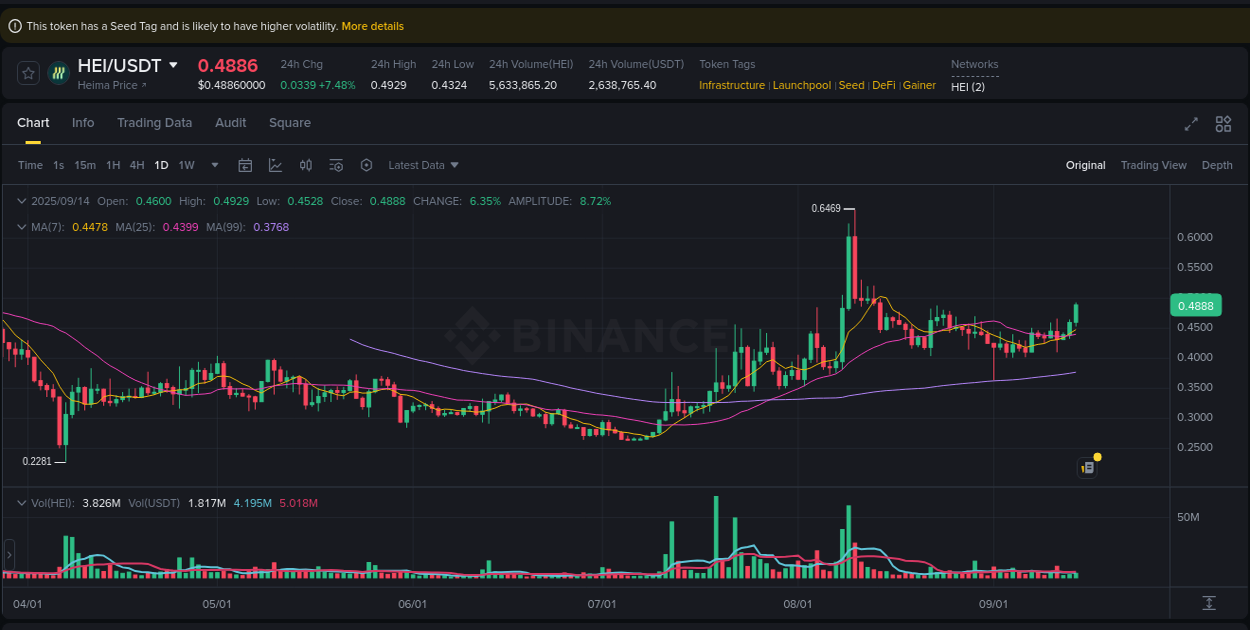Screen dimensions: 1250x630
Task: Switch to the Depth view
Action: tap(1217, 165)
